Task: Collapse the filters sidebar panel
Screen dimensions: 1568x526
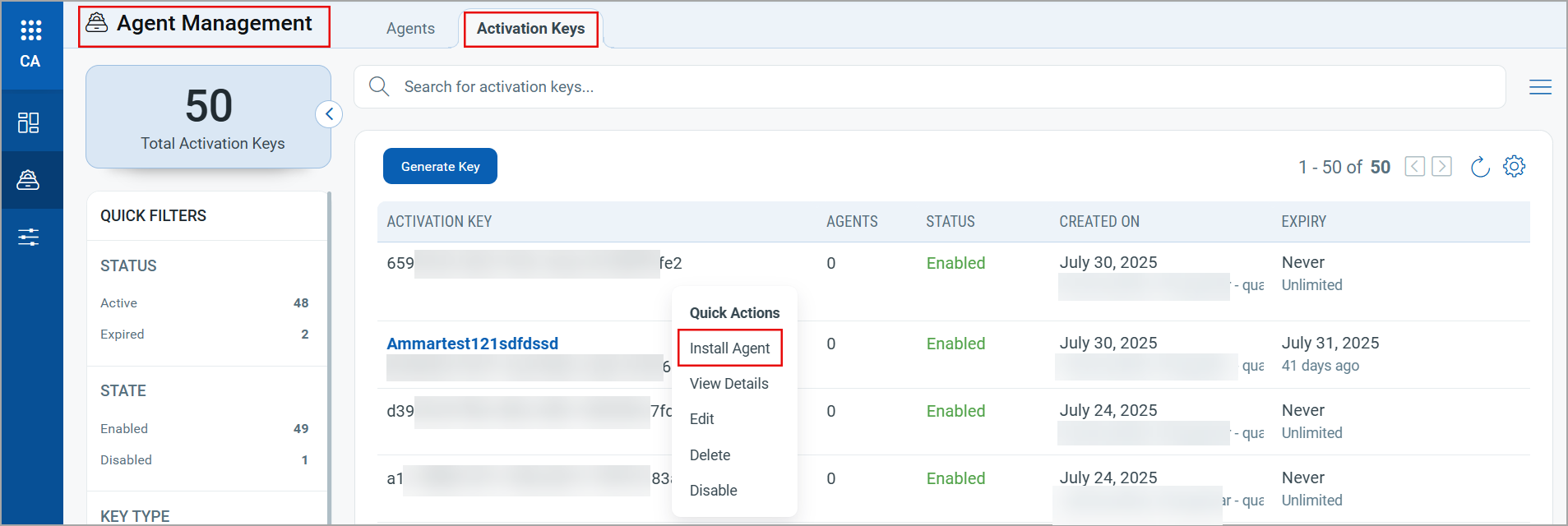Action: [x=329, y=114]
